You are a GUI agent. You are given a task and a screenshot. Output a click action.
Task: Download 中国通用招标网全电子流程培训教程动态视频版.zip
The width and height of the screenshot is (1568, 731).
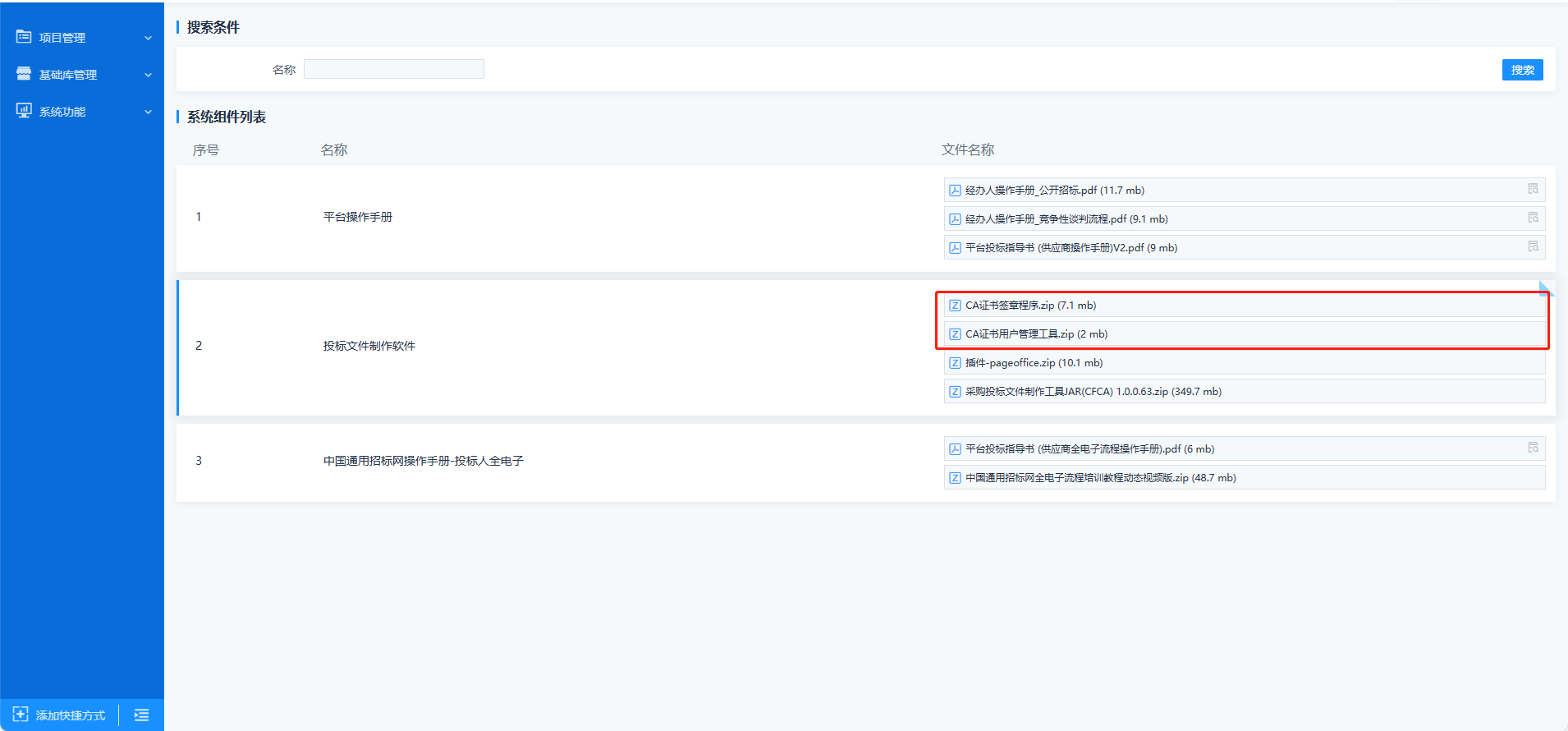(1100, 478)
